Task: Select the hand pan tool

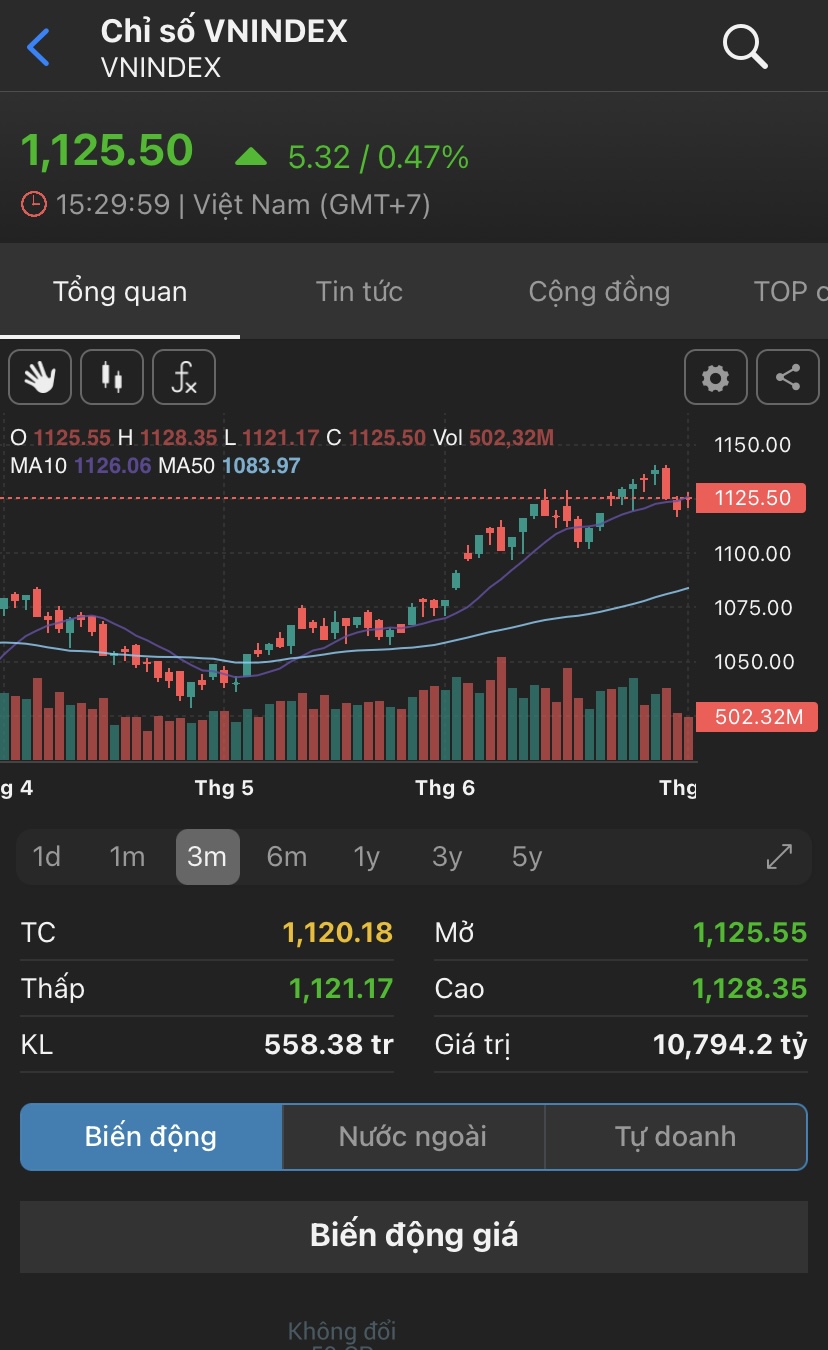Action: [x=40, y=377]
